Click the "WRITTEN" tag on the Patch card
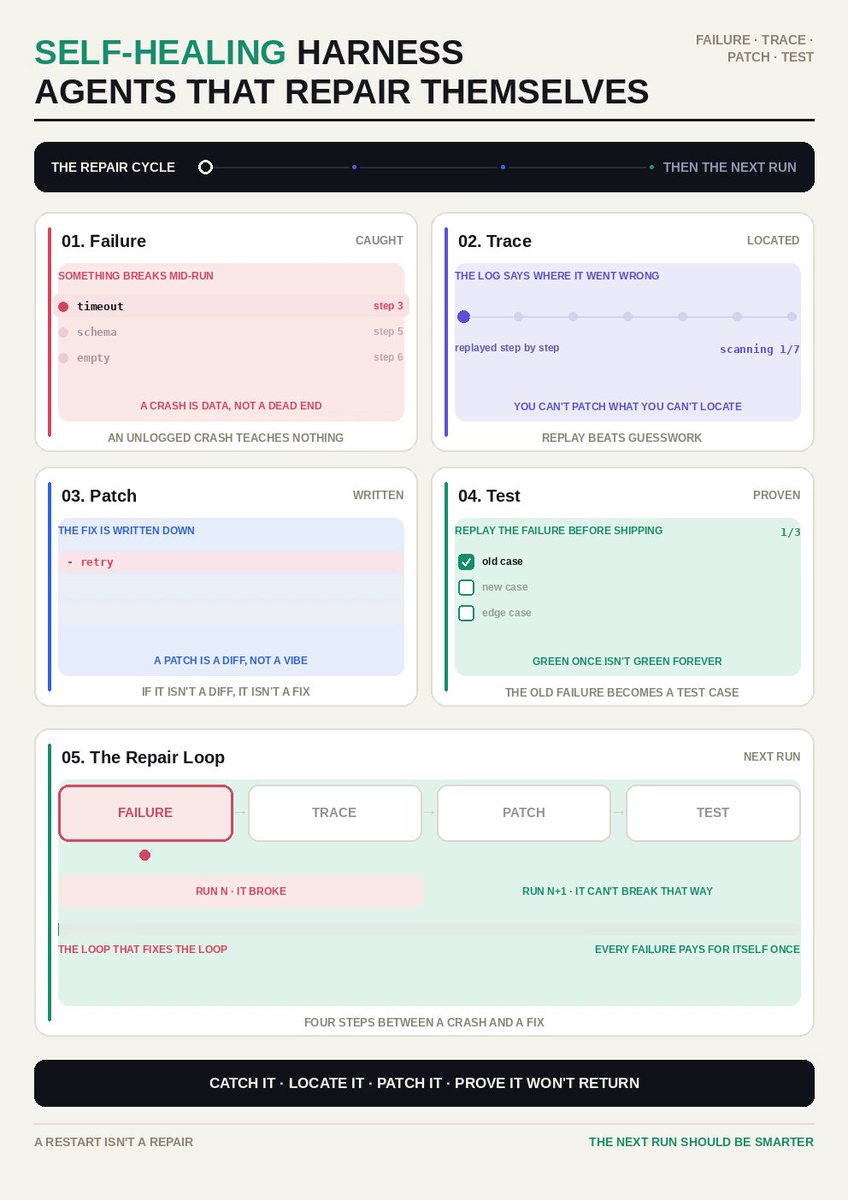Viewport: 848px width, 1200px height. 378,495
